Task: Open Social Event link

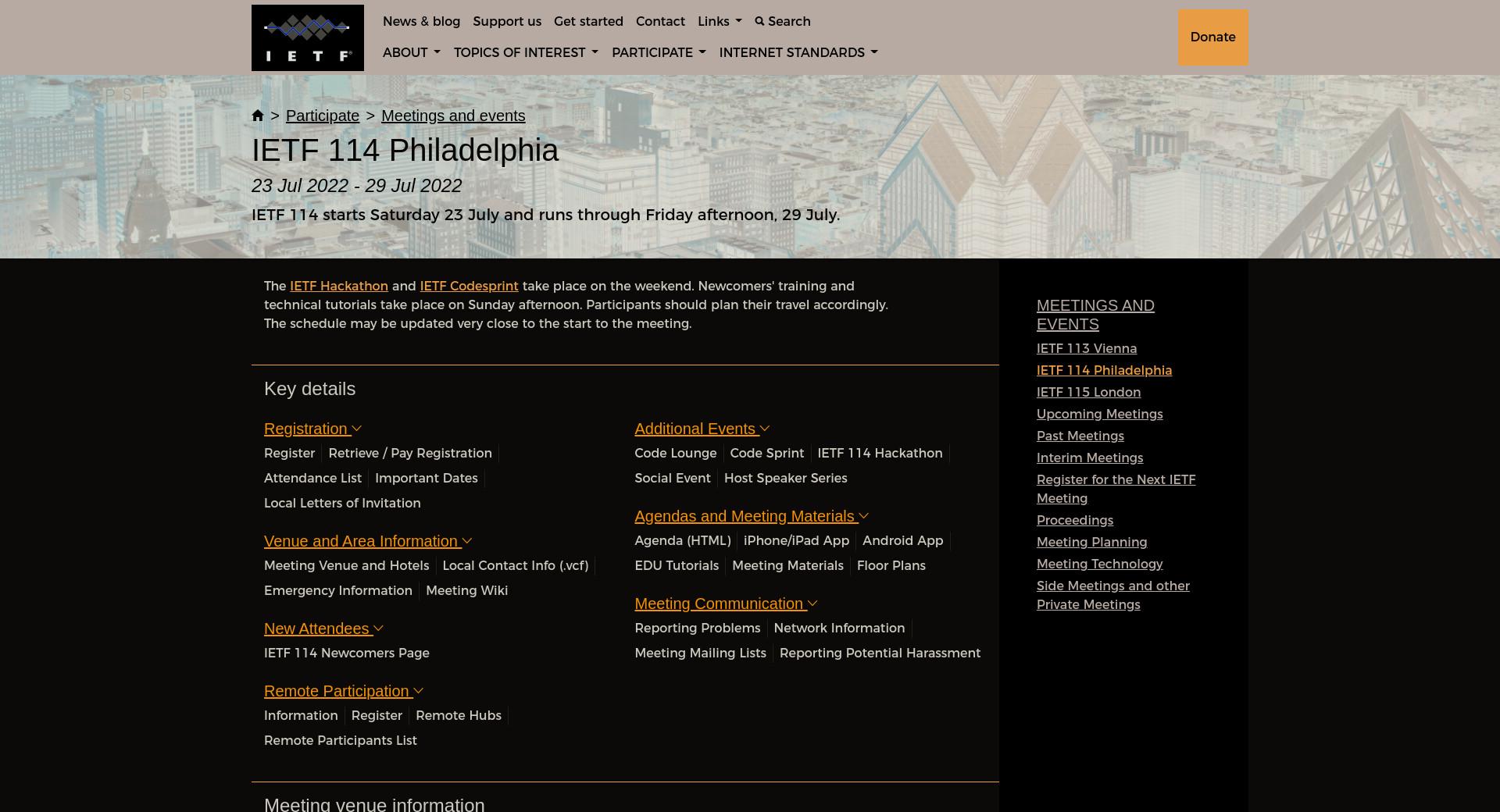Action: click(673, 478)
